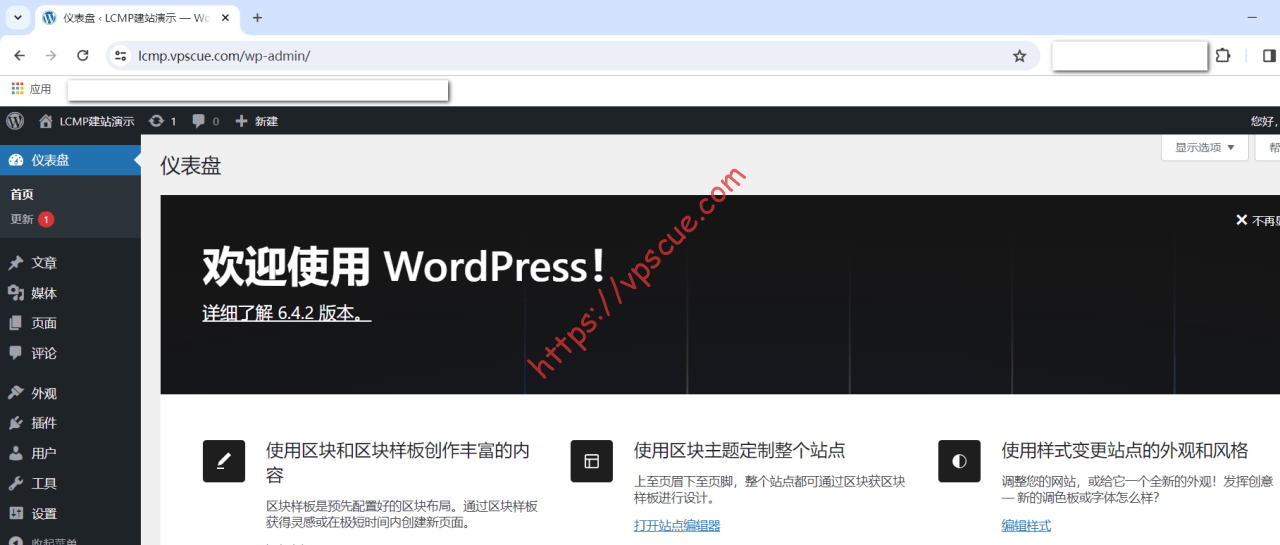
Task: Click the 插件 plug icon
Action: pos(15,423)
